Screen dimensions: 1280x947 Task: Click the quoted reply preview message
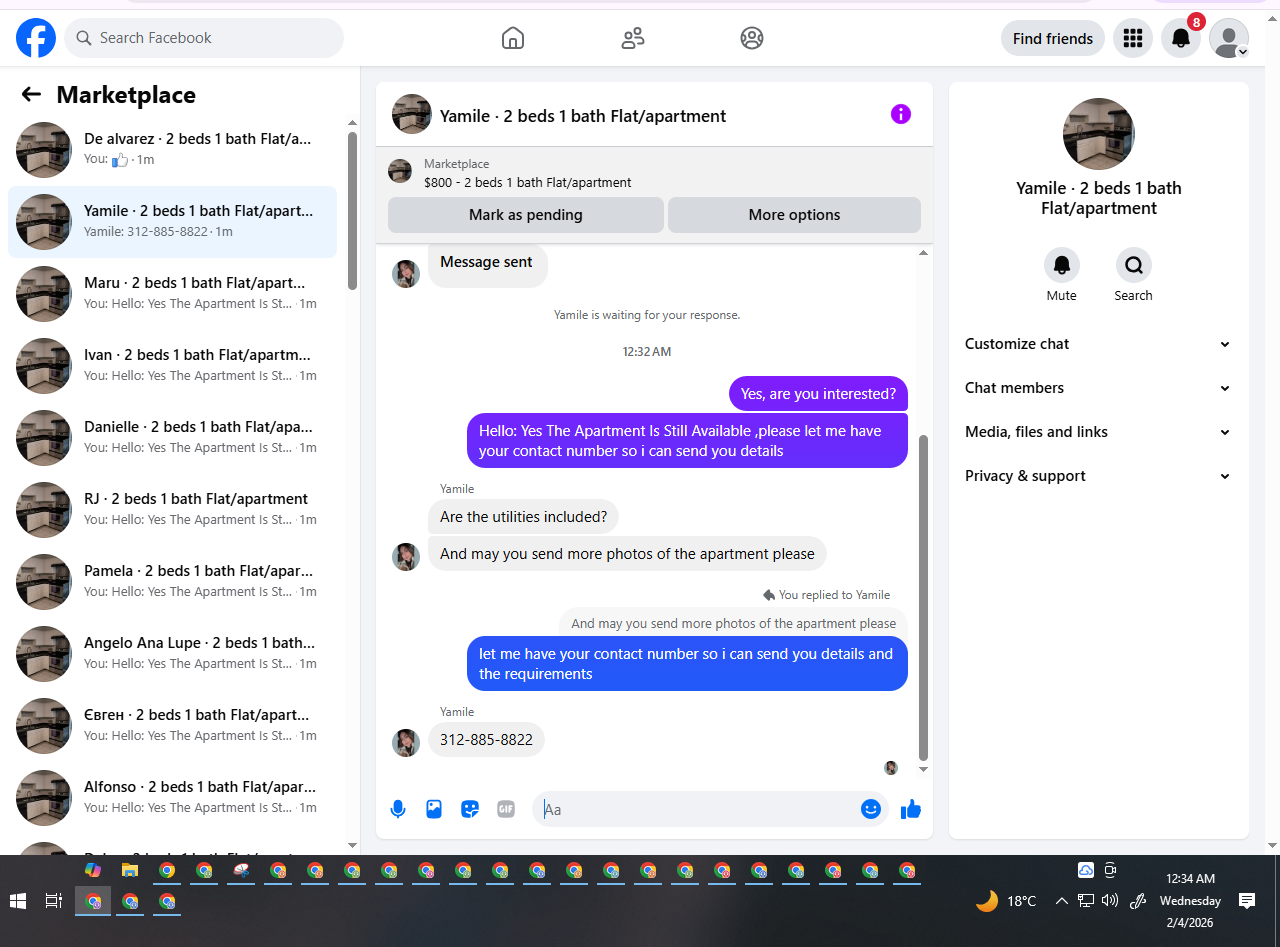[734, 623]
